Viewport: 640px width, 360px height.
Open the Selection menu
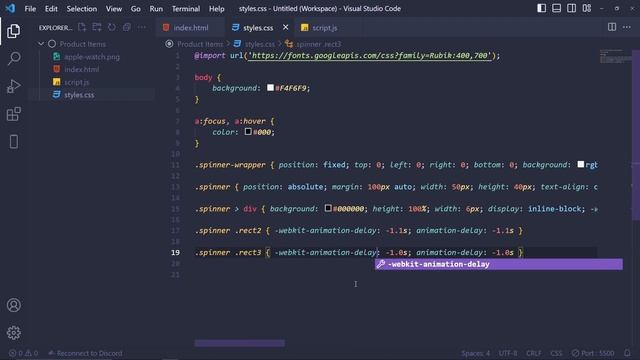(82, 9)
